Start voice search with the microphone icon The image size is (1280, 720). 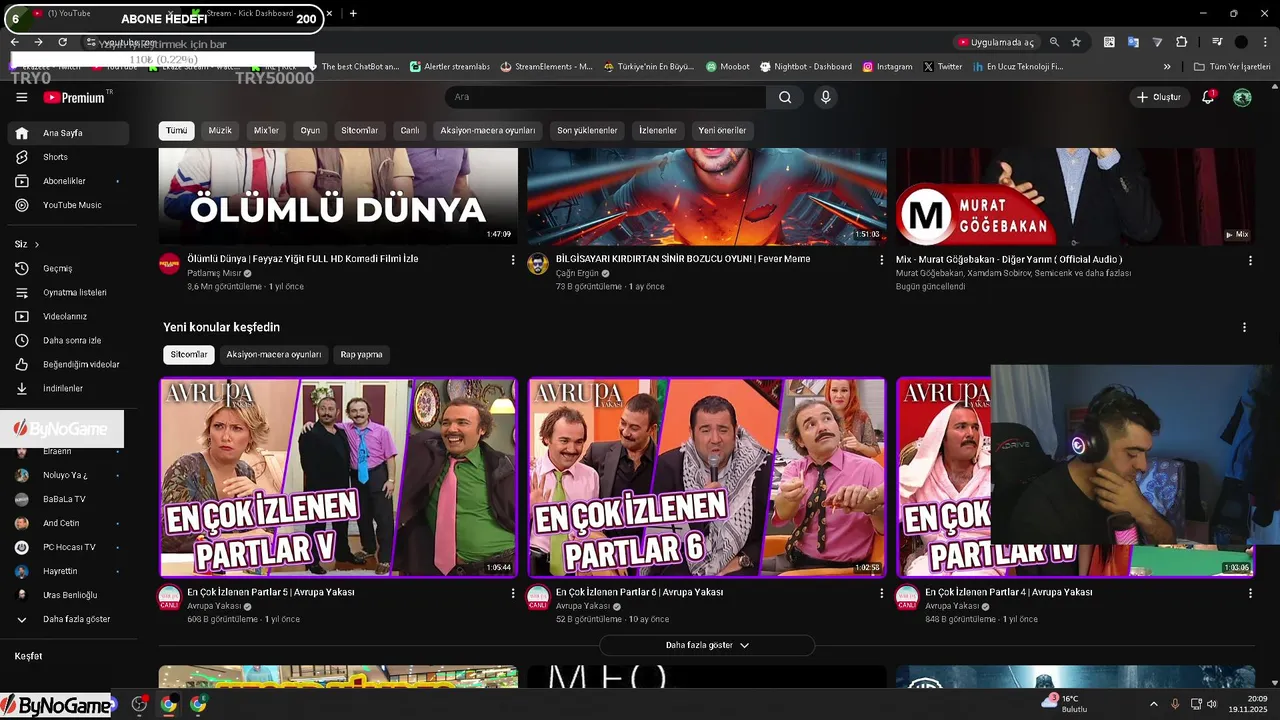(x=825, y=97)
